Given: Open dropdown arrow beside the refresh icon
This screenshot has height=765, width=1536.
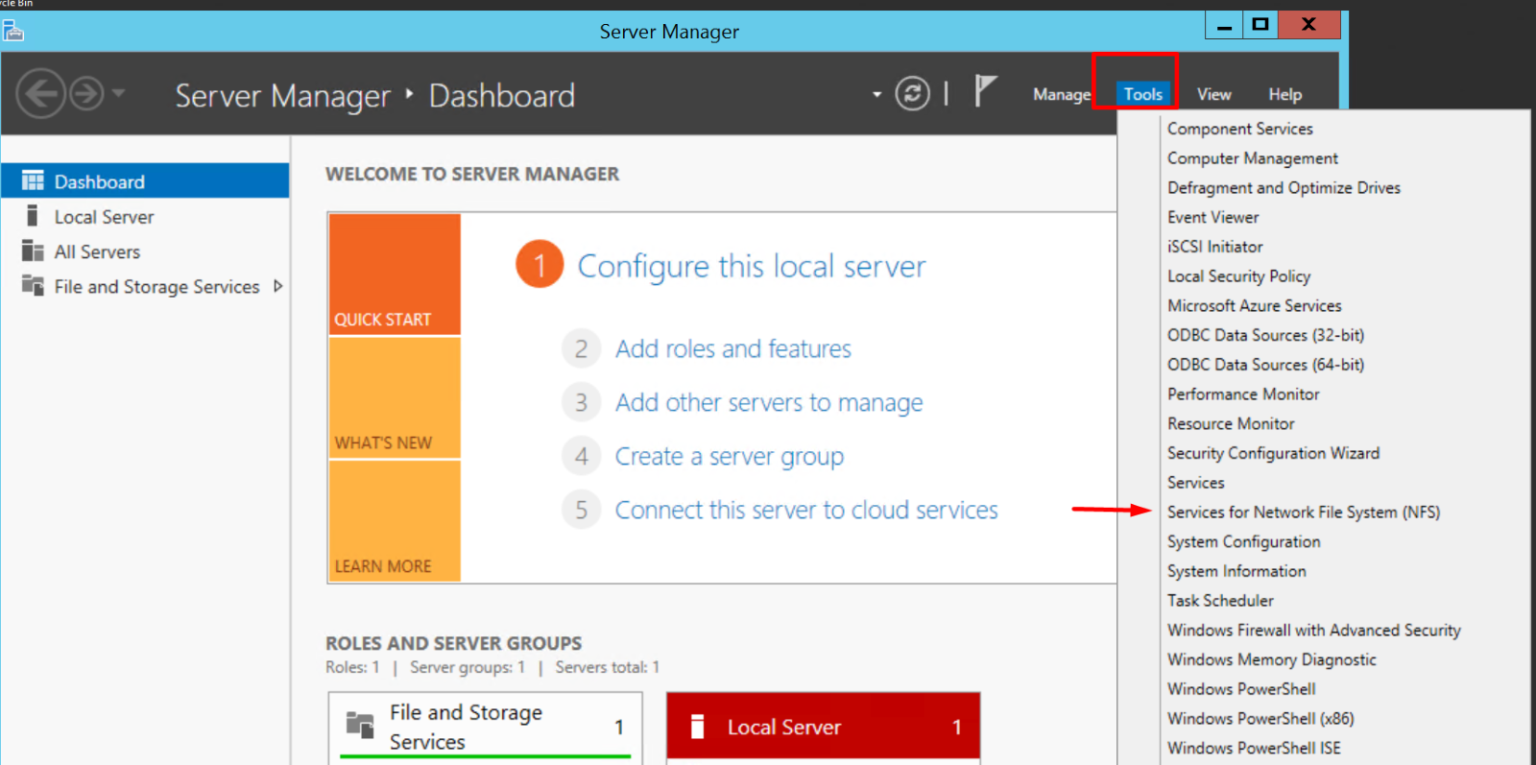Looking at the screenshot, I should 877,95.
